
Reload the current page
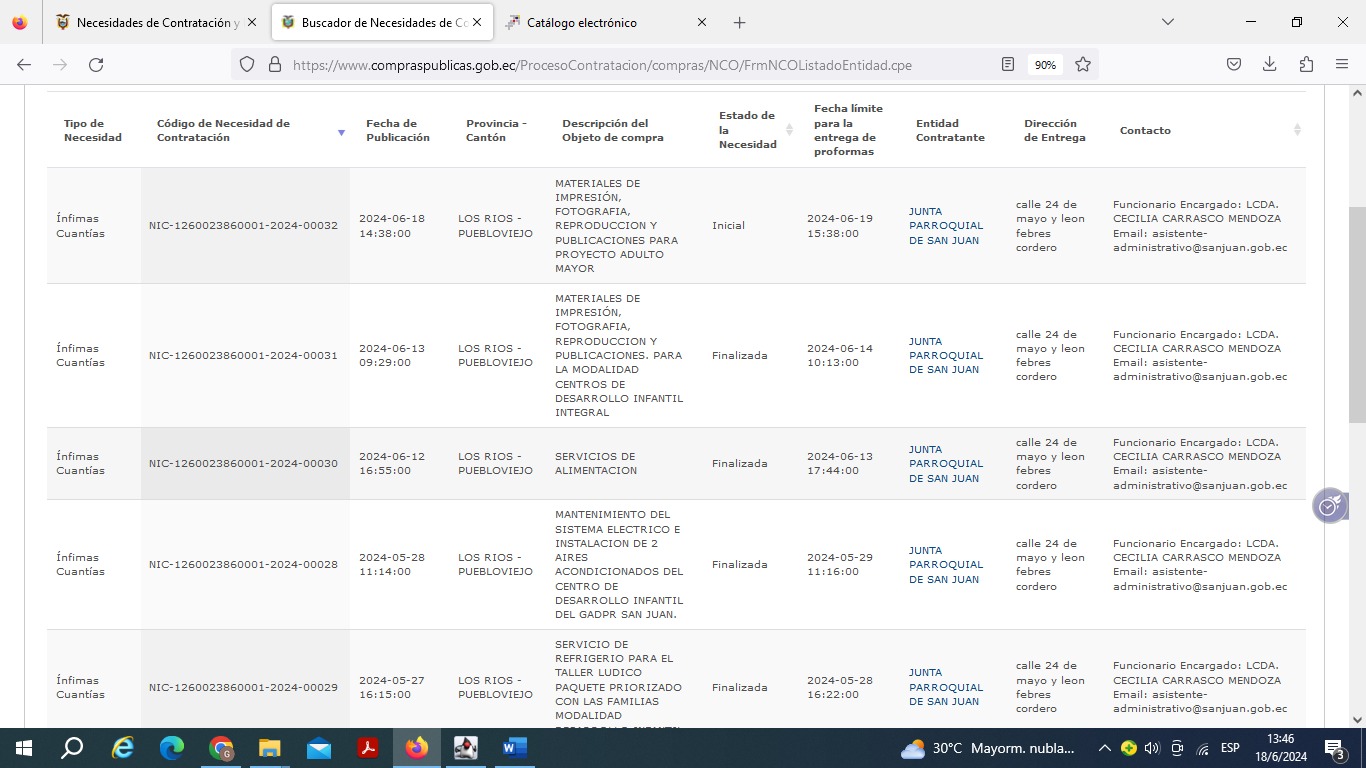[x=96, y=64]
